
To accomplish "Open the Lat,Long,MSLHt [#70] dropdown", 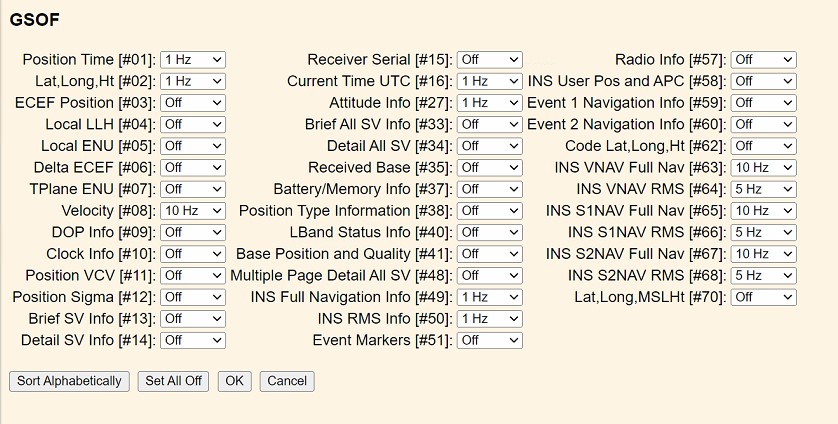I will [763, 297].
